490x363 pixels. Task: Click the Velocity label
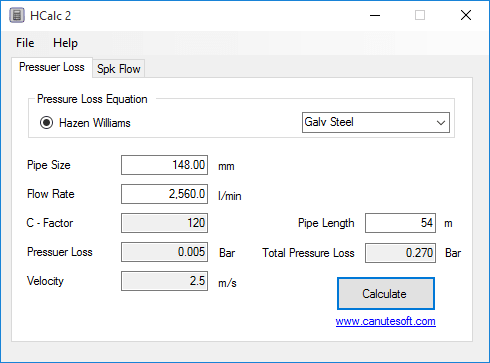coord(45,281)
